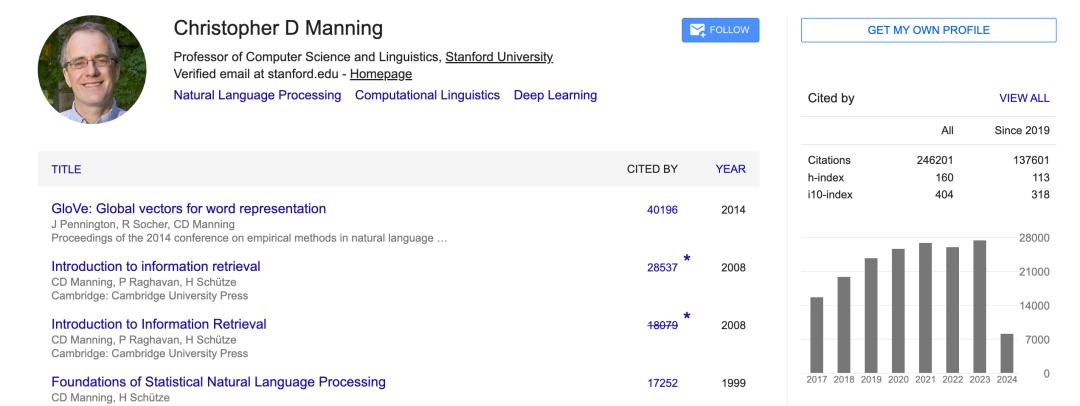Viewport: 1080px width, 406px height.
Task: Open the 40196 citations count for GloVe
Action: 662,210
